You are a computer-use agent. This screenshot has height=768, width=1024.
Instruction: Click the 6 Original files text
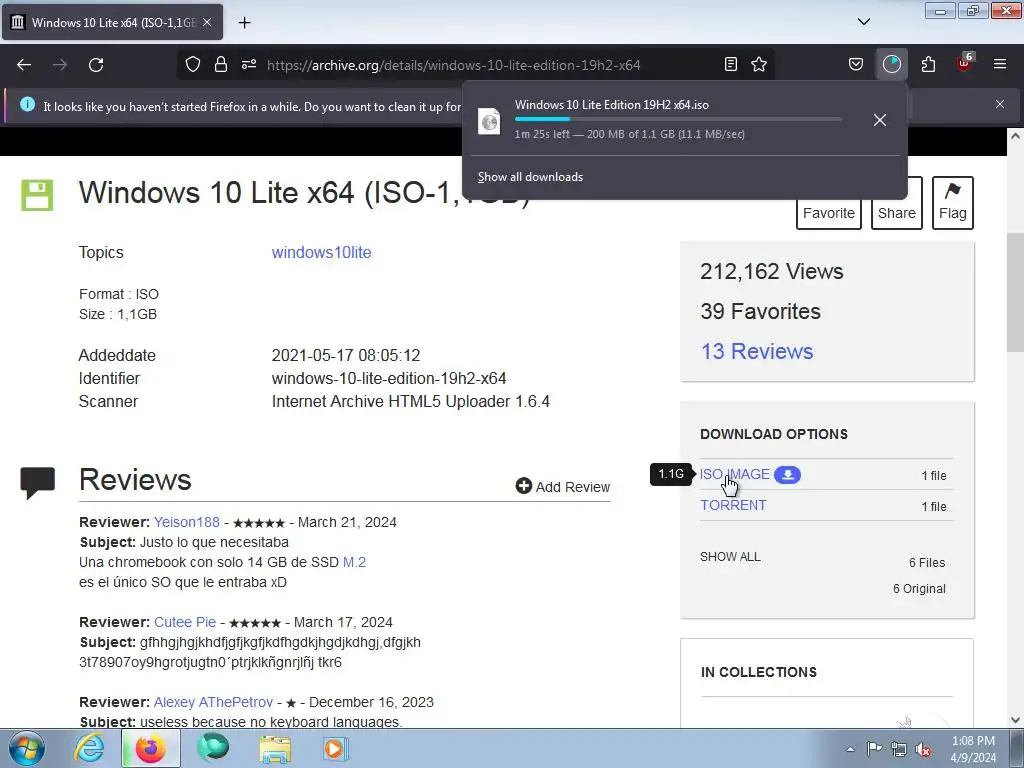coord(919,589)
